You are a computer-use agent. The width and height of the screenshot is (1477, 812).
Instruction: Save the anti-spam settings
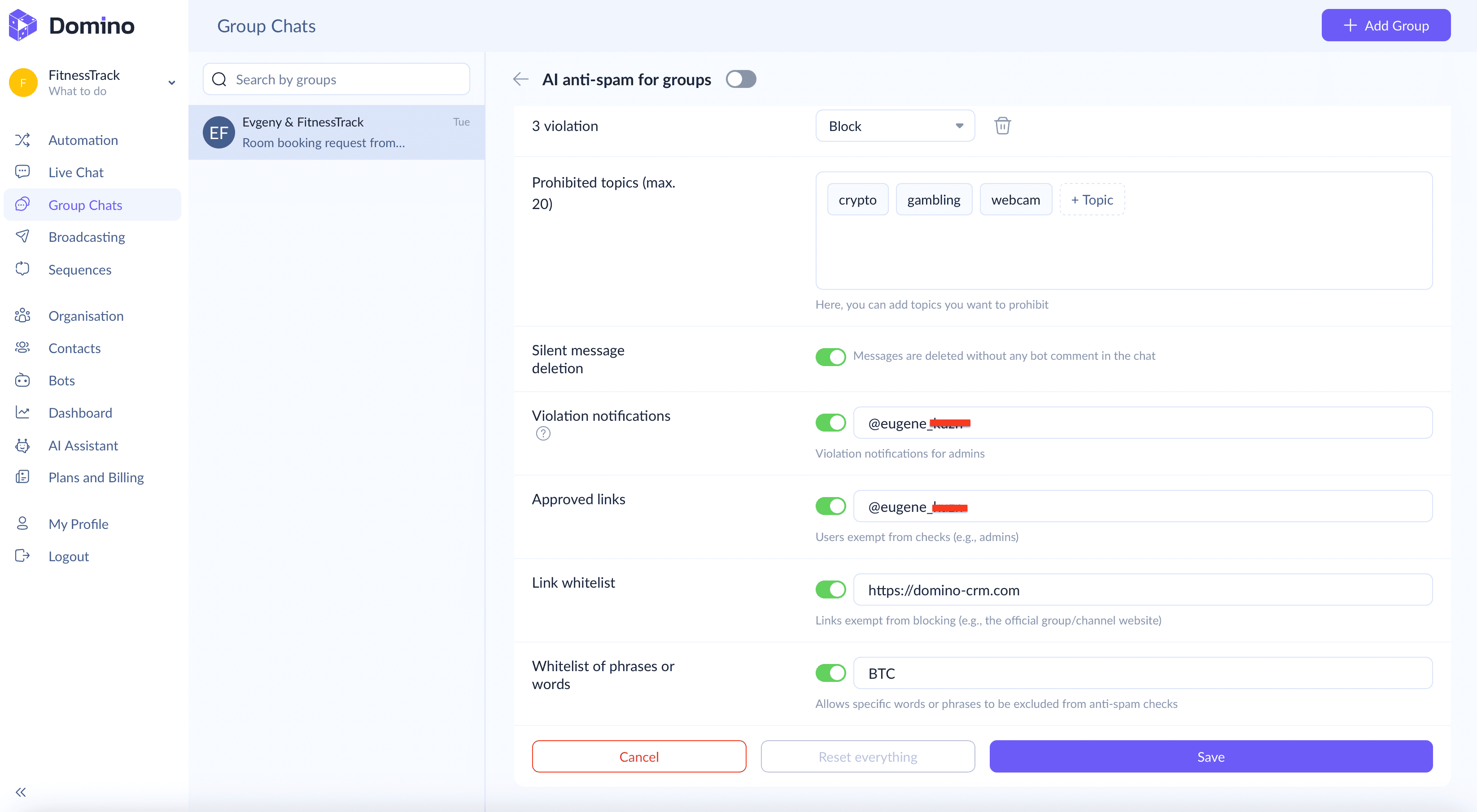click(x=1211, y=757)
